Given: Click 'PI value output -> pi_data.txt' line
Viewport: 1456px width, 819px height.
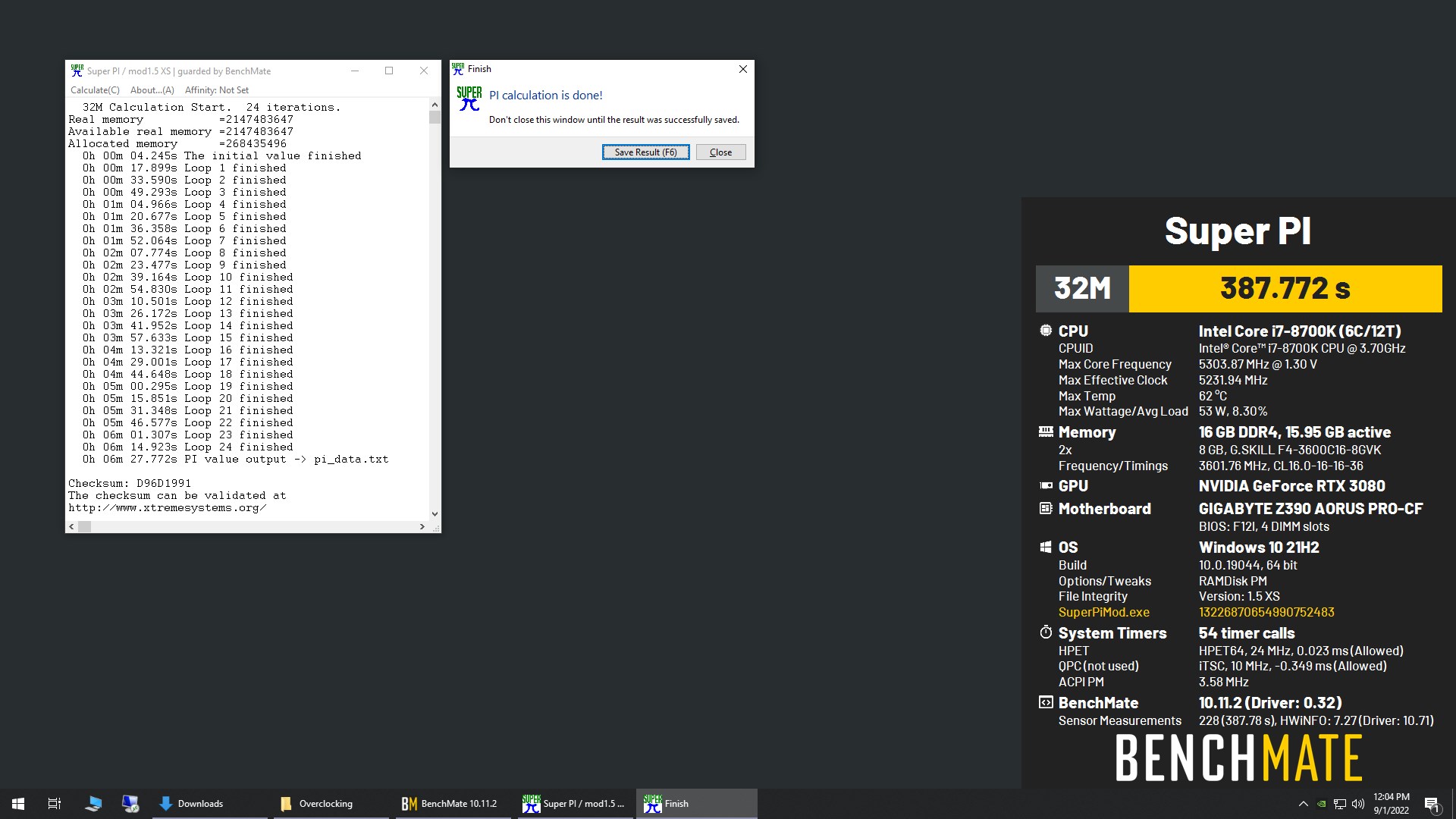Looking at the screenshot, I should point(235,460).
